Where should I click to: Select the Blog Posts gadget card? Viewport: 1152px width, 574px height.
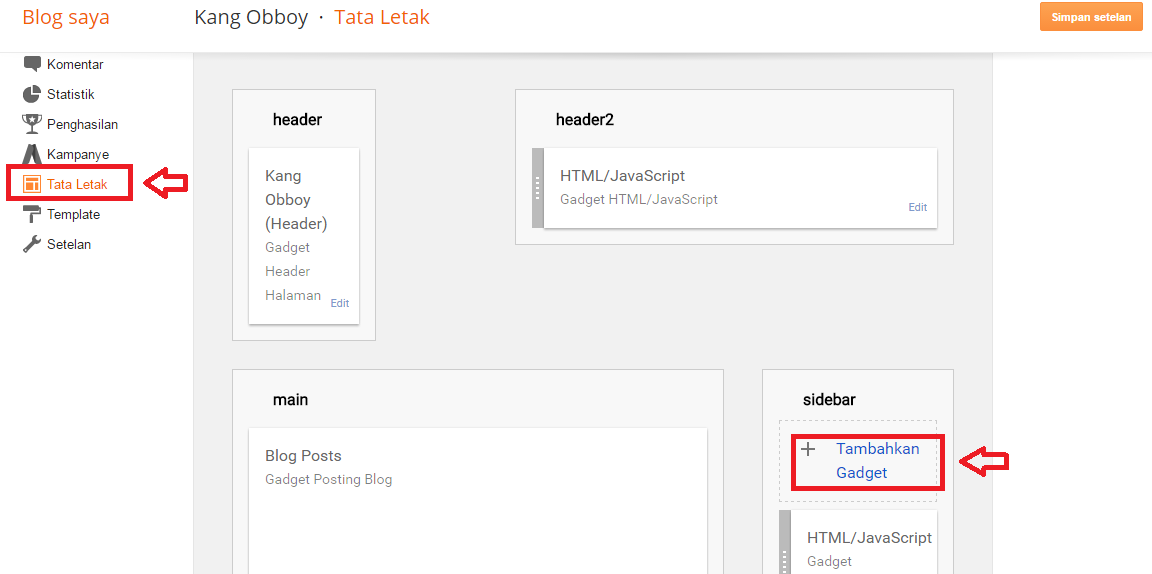(x=478, y=501)
